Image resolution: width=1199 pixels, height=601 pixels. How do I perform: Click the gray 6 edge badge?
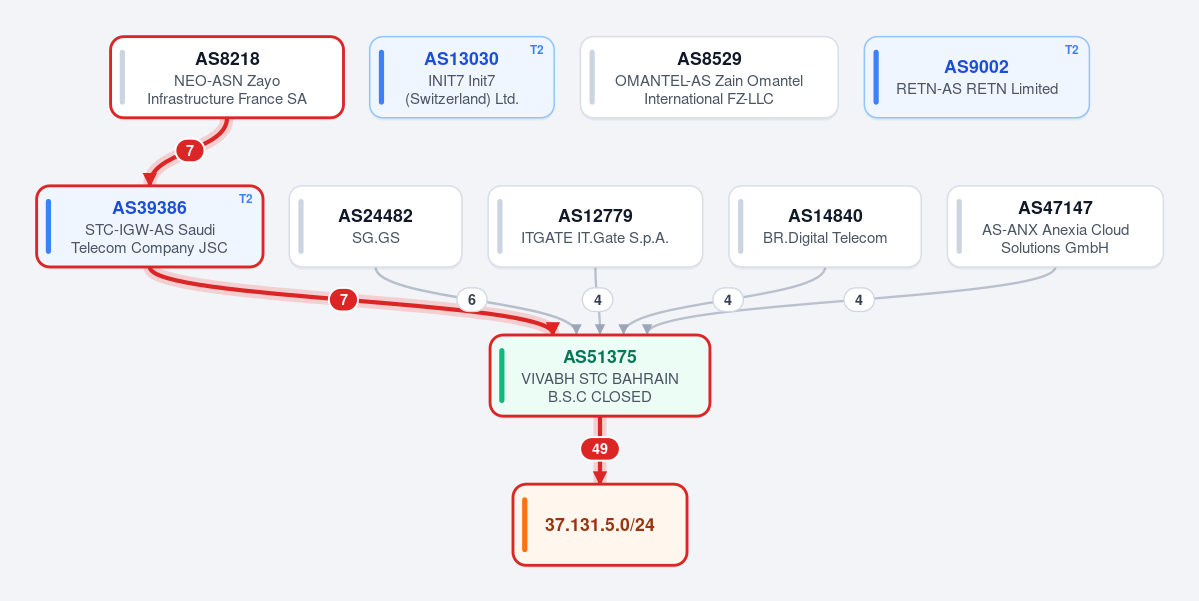(472, 300)
